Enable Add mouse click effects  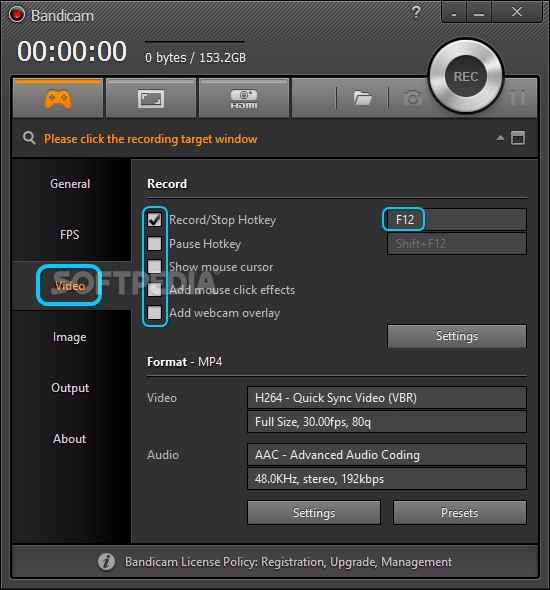pyautogui.click(x=154, y=290)
